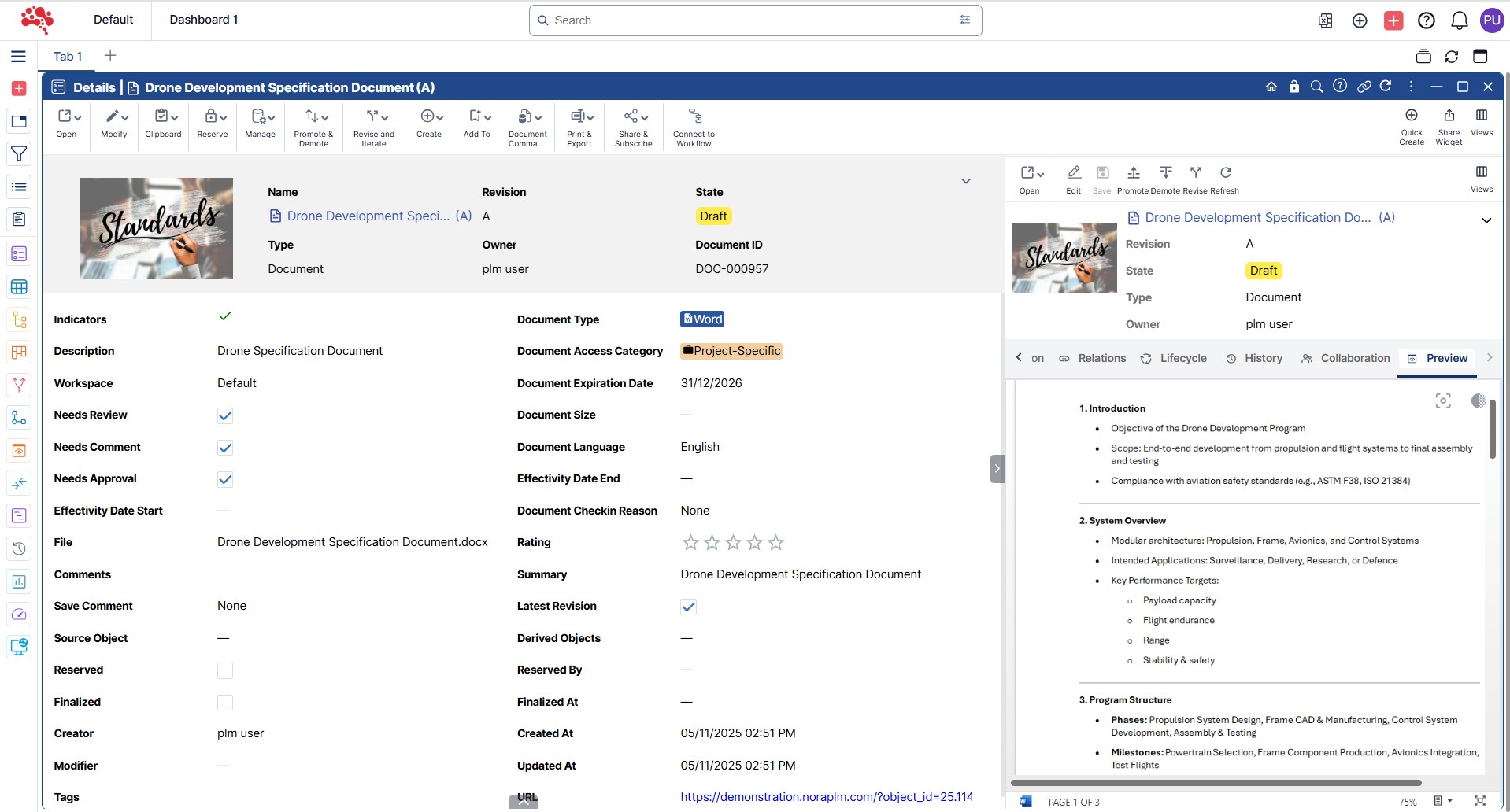Viewport: 1510px width, 812px height.
Task: Rate the document with five stars
Action: click(775, 543)
